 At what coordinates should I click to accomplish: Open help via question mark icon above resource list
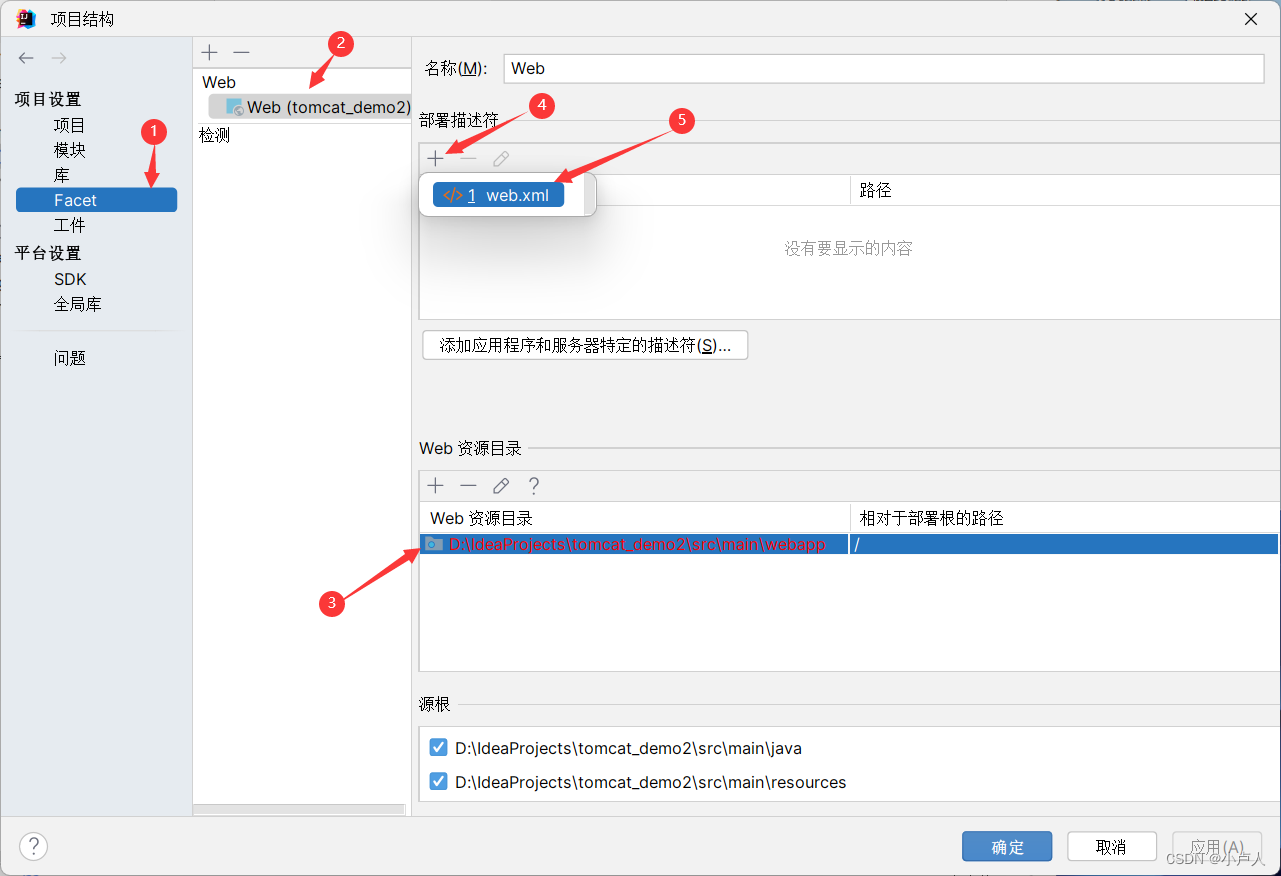[x=534, y=485]
